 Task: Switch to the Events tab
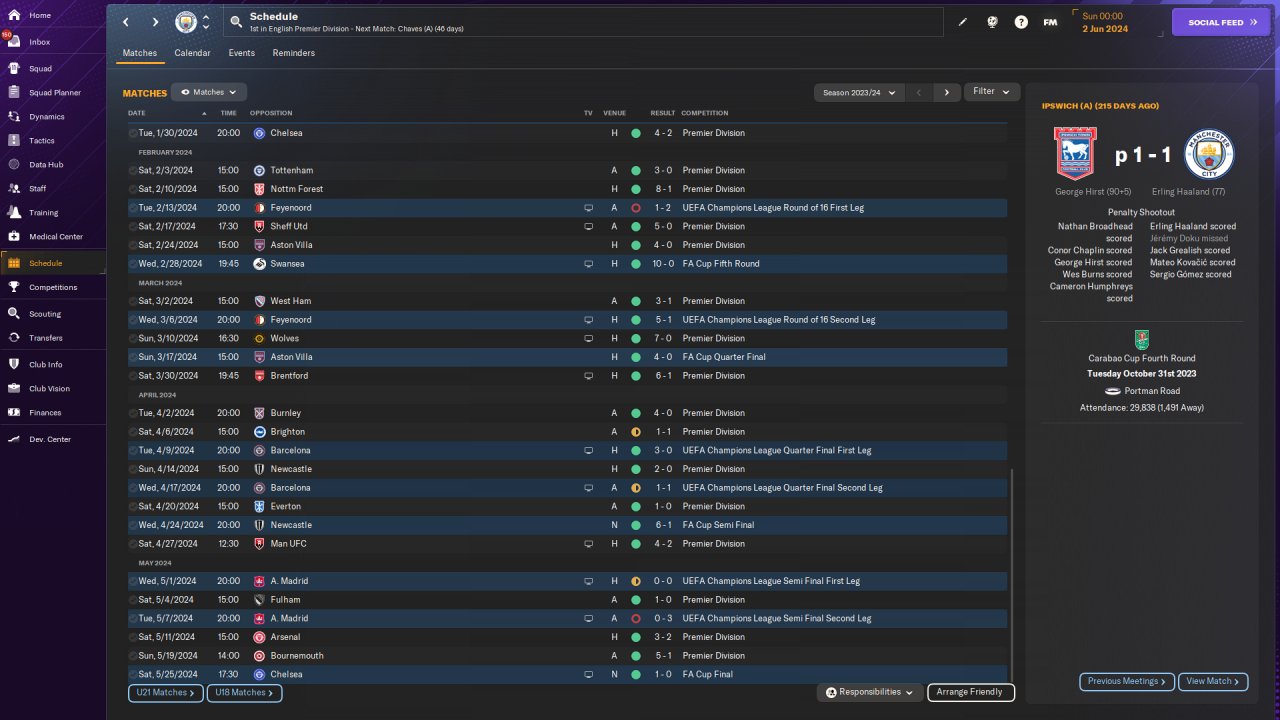coord(241,53)
